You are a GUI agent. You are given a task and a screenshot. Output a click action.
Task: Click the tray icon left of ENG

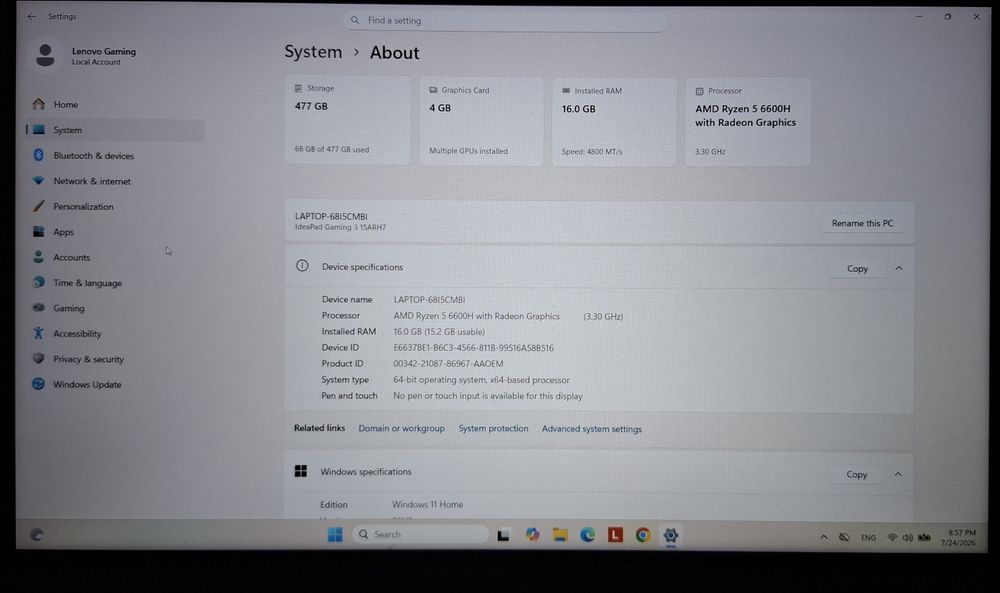844,538
